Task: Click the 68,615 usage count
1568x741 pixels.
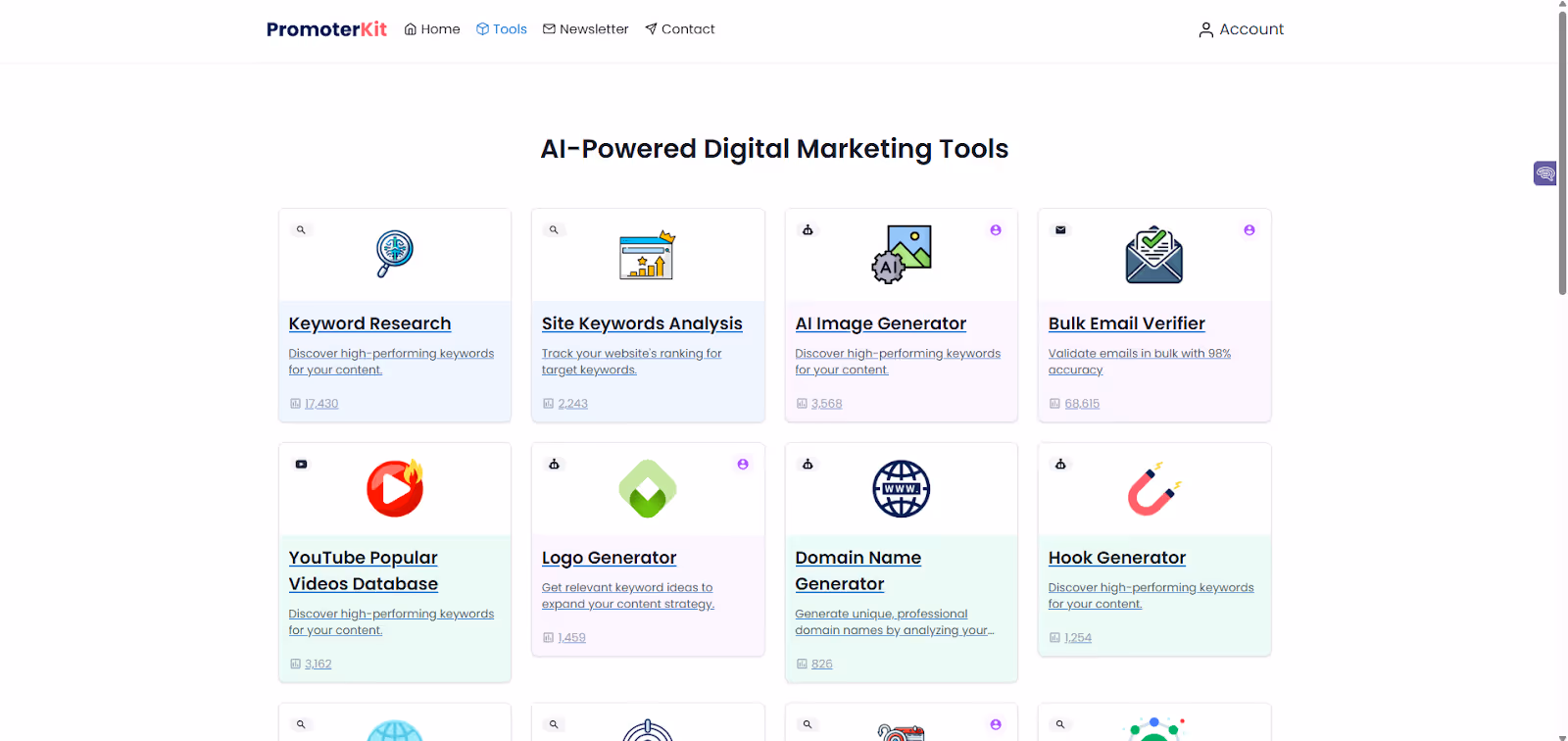Action: [x=1082, y=404]
